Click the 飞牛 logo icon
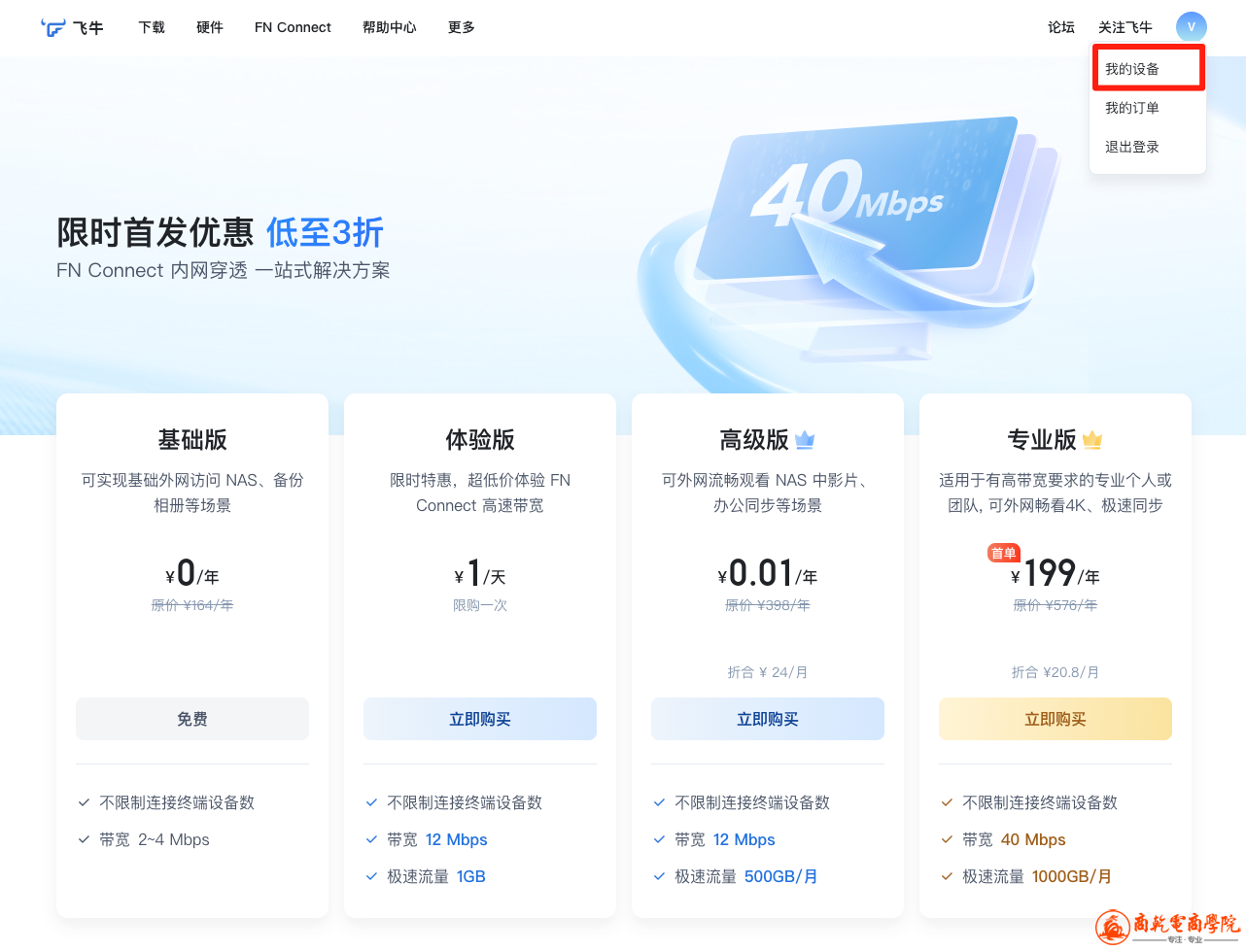The image size is (1246, 952). (53, 27)
